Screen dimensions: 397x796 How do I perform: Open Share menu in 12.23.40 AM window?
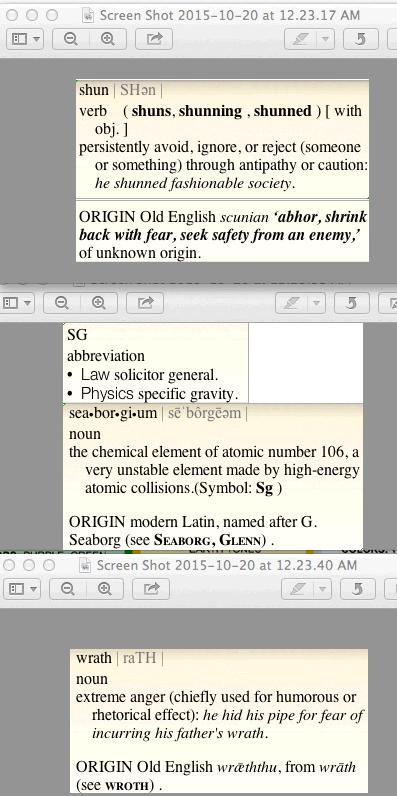coord(151,588)
